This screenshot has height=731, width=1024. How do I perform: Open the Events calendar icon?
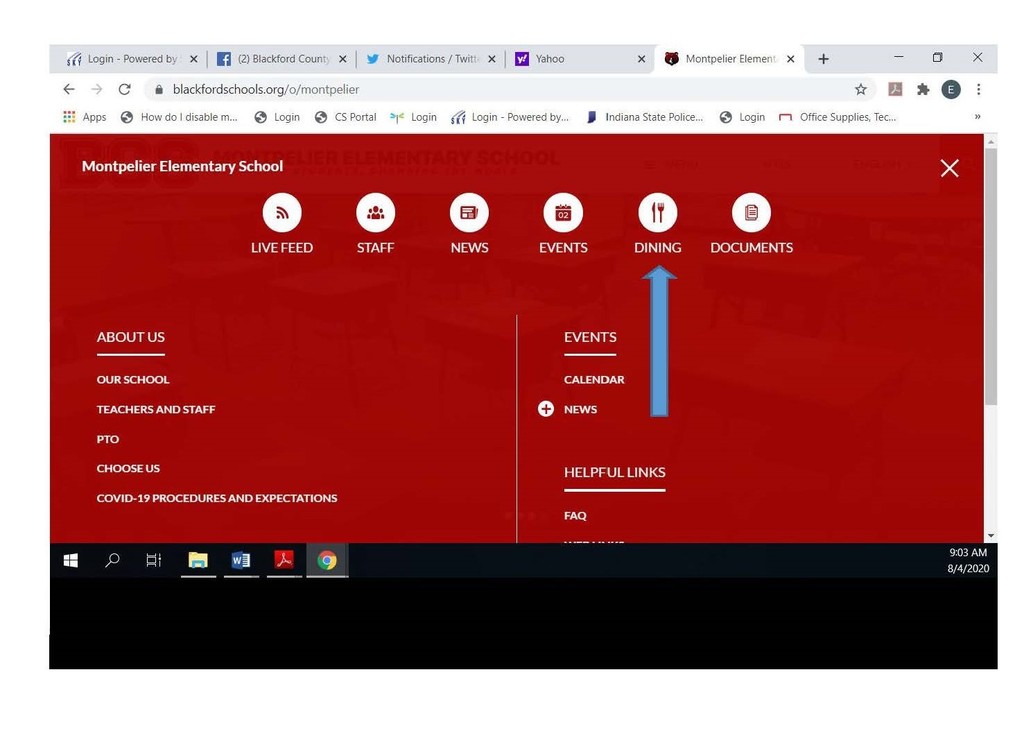click(x=563, y=212)
